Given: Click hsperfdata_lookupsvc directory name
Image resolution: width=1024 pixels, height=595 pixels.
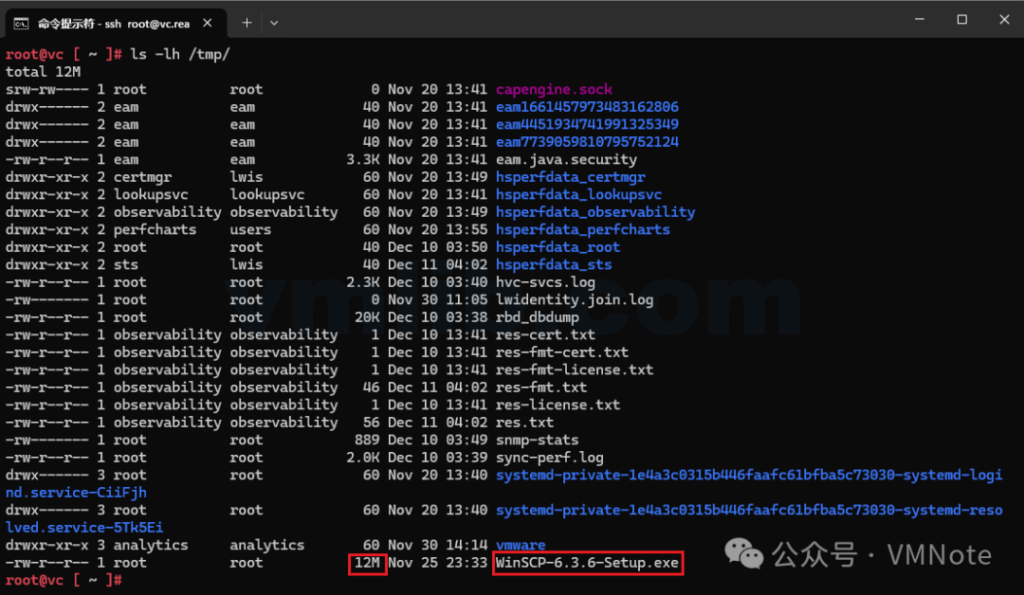Looking at the screenshot, I should [579, 195].
